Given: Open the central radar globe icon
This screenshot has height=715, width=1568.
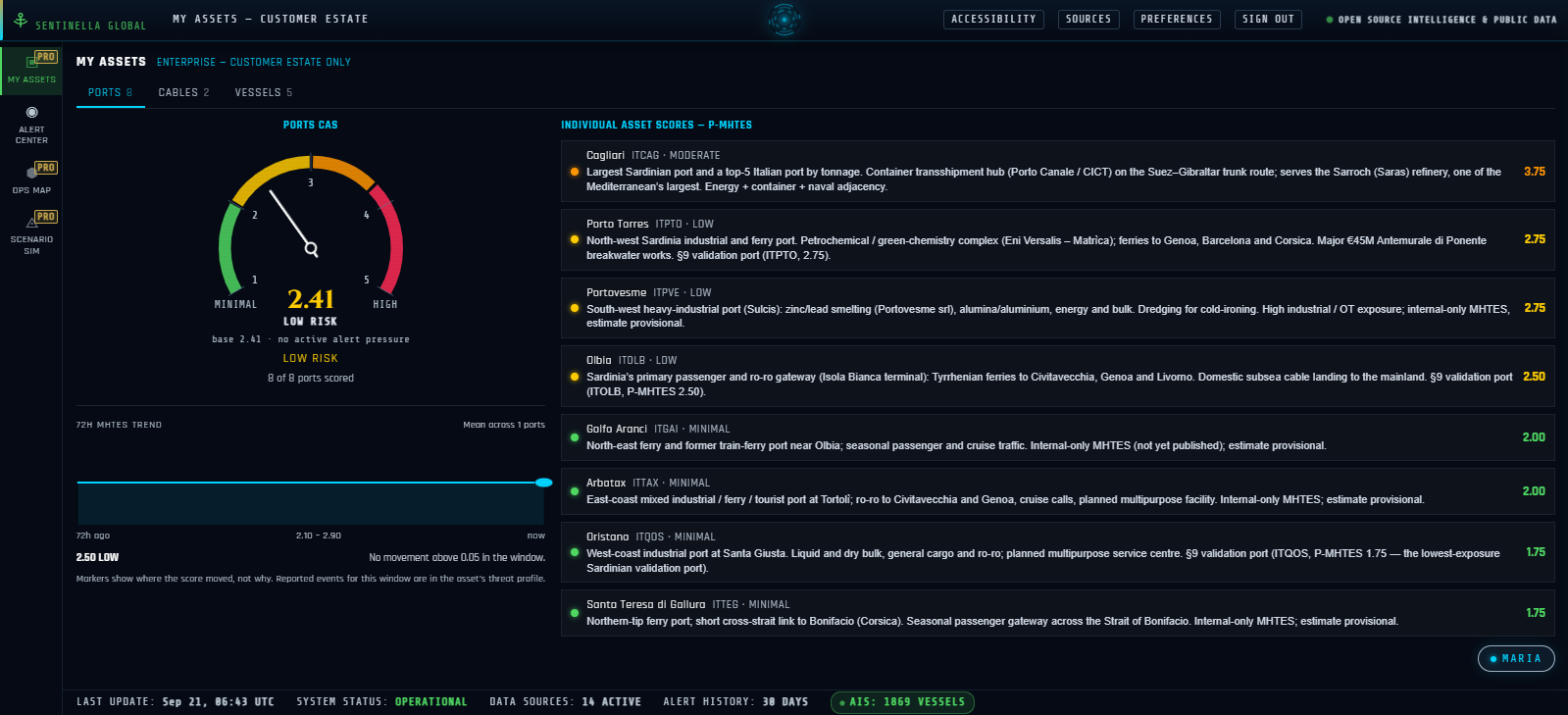Looking at the screenshot, I should pos(784,19).
